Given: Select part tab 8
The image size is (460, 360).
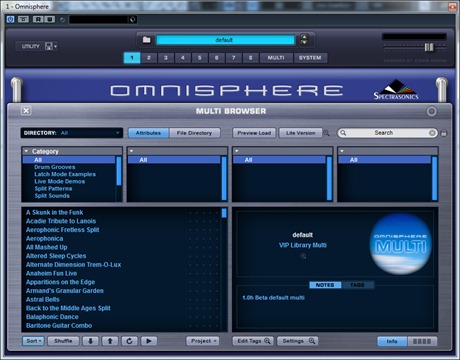Looking at the screenshot, I should [251, 58].
